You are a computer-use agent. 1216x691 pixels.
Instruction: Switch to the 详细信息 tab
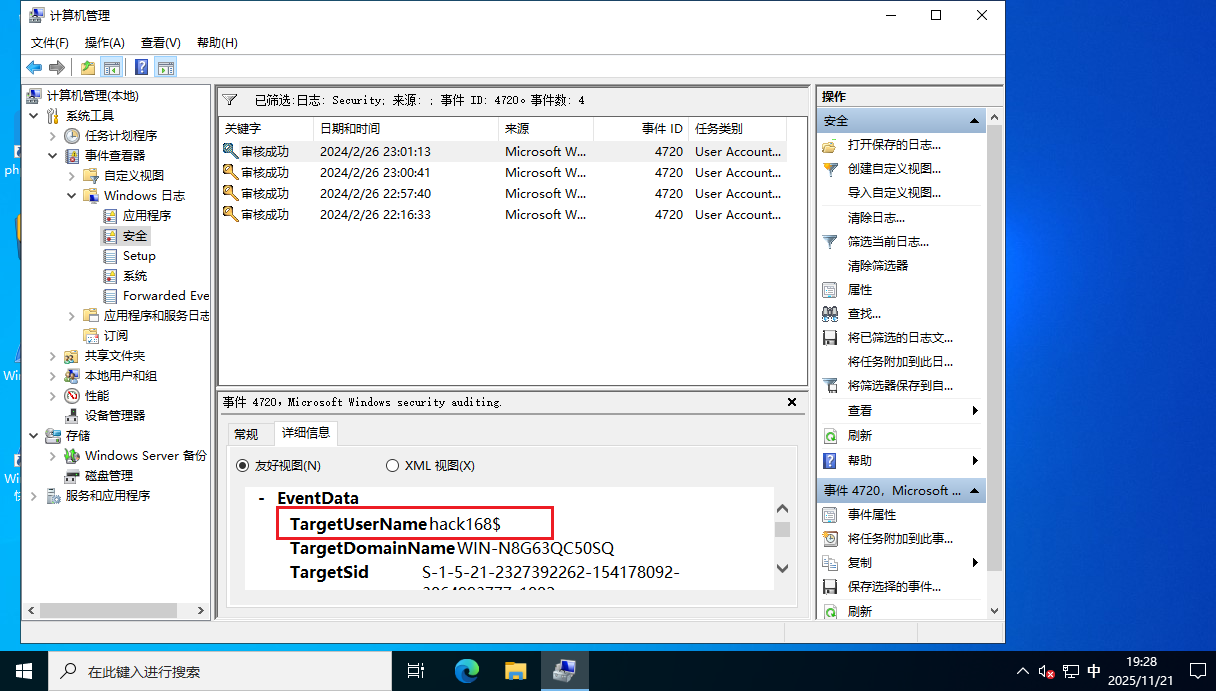pyautogui.click(x=306, y=433)
